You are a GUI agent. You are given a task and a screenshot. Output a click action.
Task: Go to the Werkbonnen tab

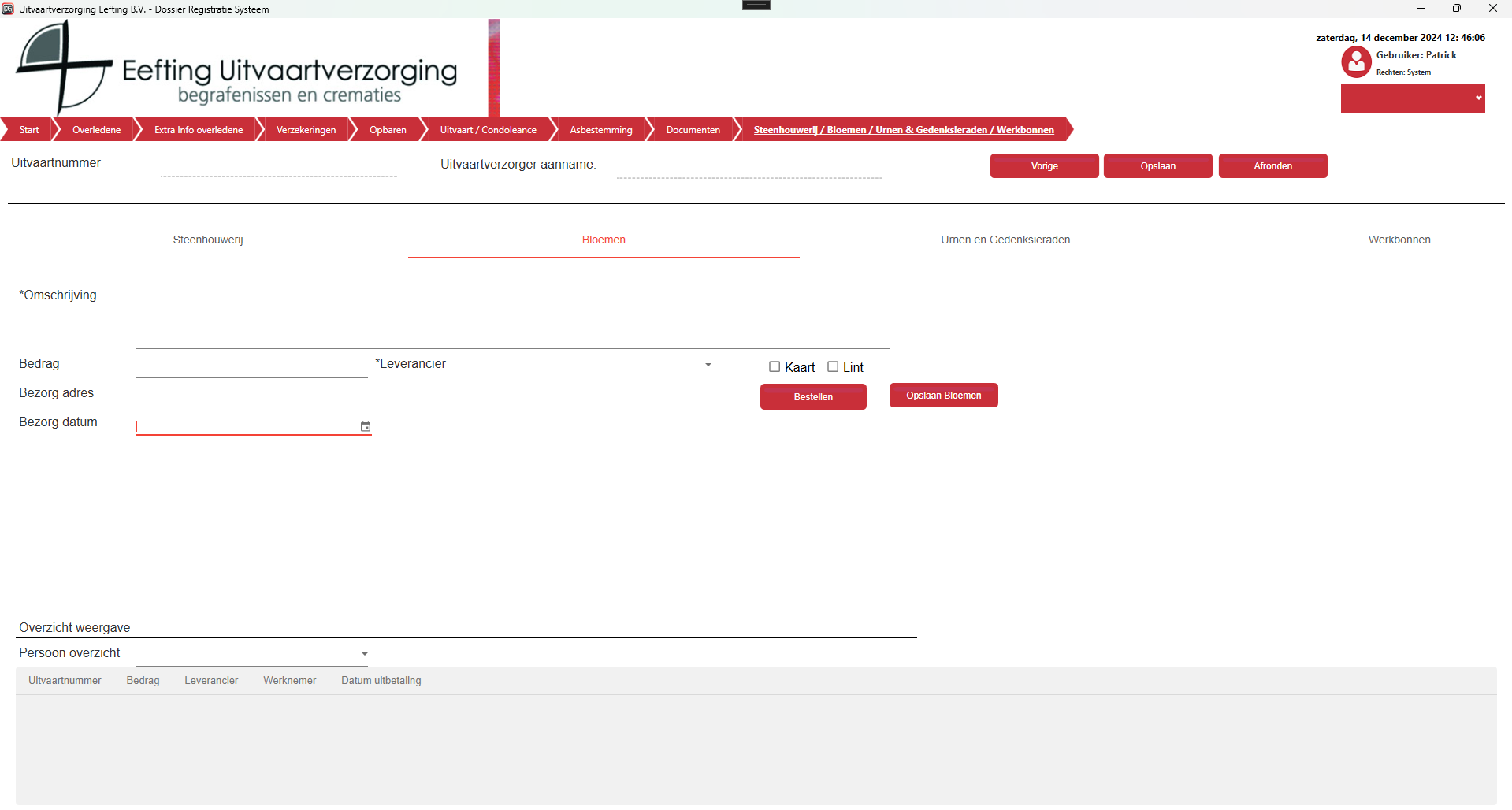1399,240
